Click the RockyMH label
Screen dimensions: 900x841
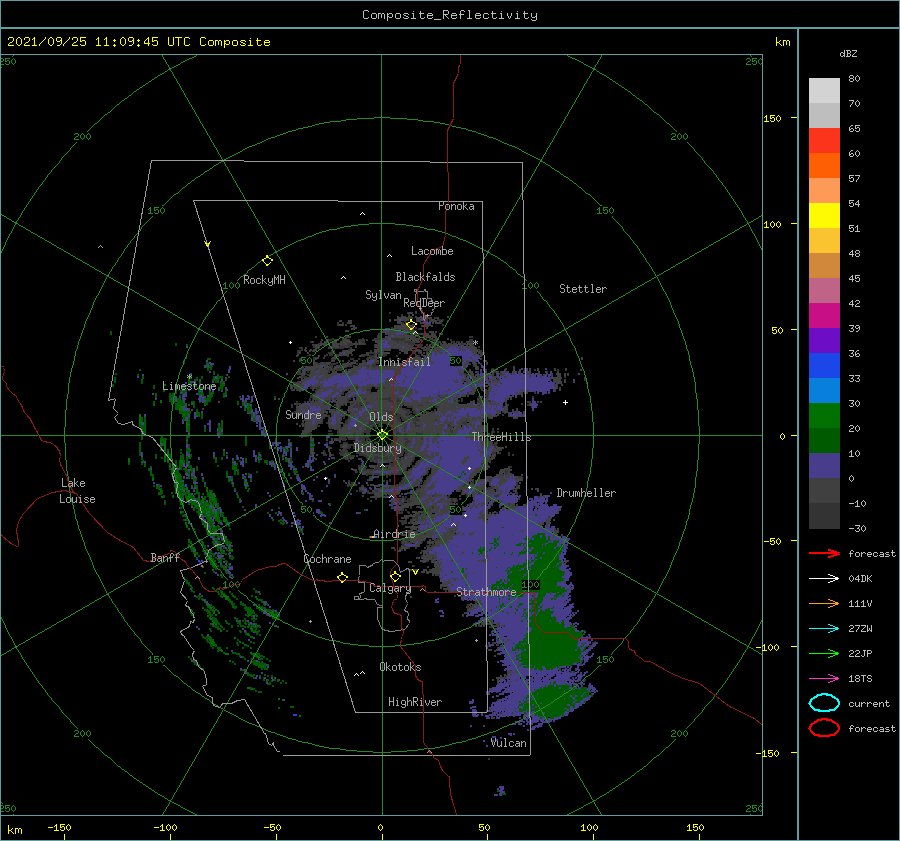[264, 280]
